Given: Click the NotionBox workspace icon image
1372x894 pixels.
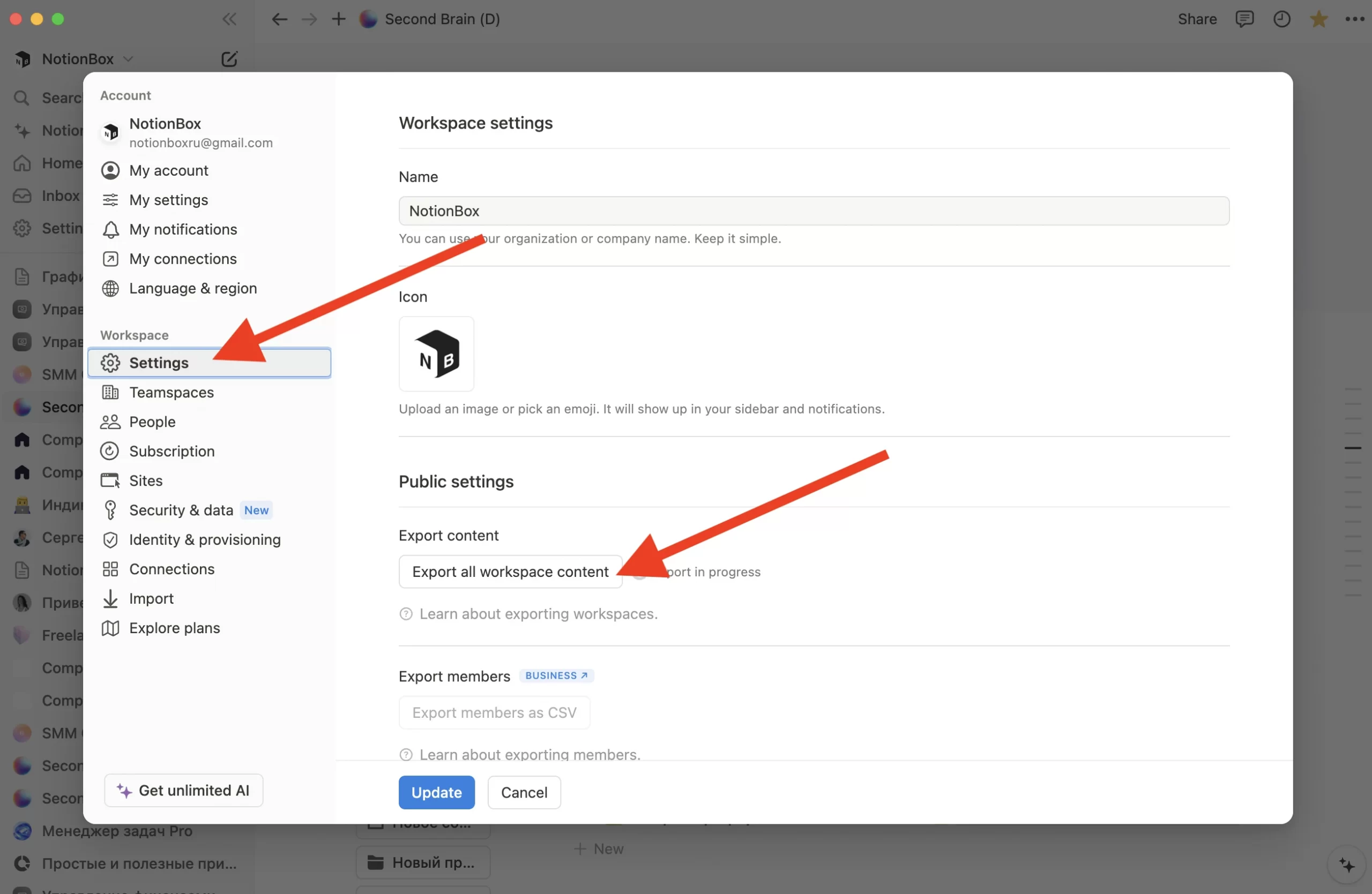Looking at the screenshot, I should click(436, 354).
